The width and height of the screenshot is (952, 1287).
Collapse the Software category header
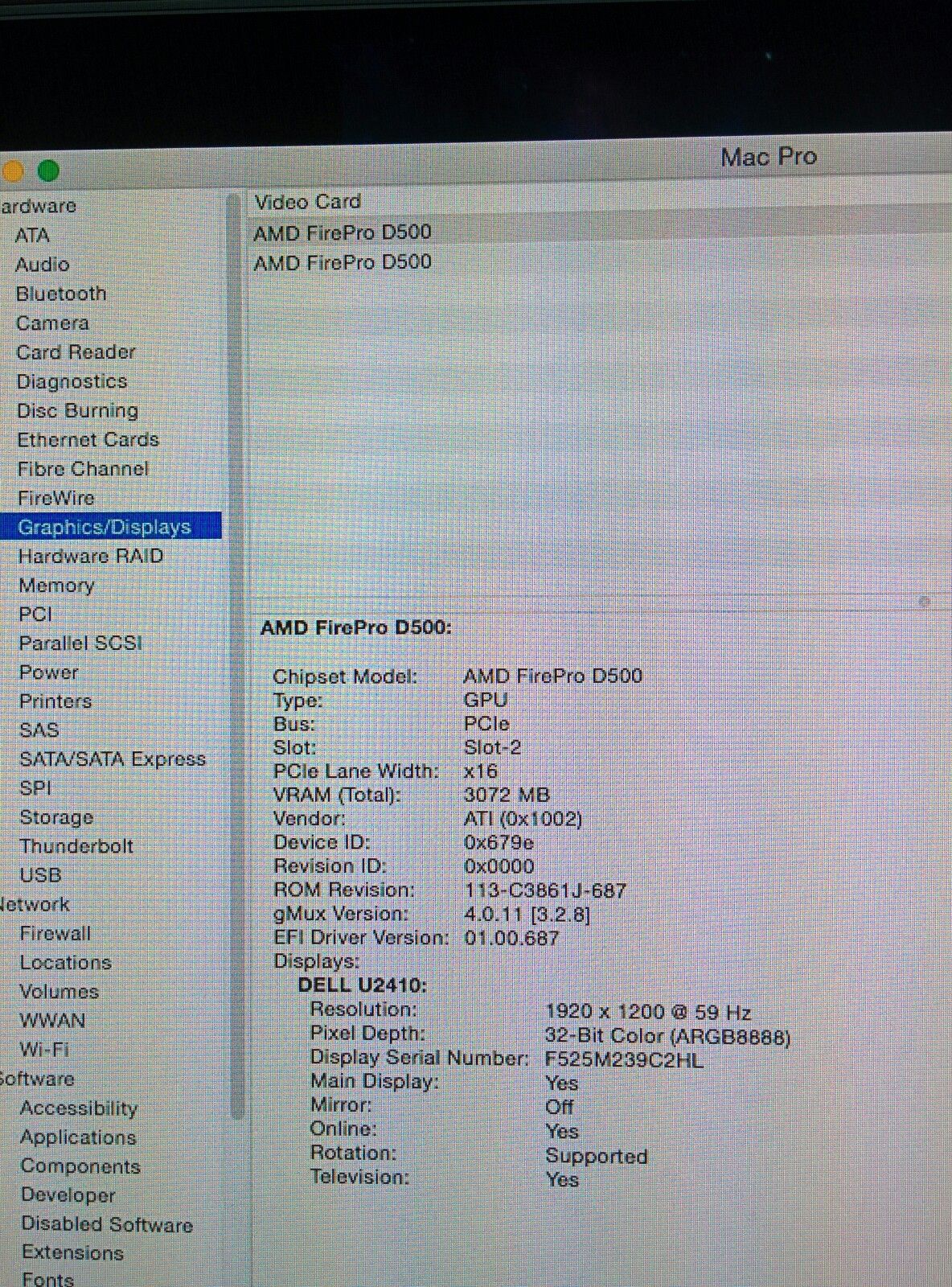coord(37,1079)
